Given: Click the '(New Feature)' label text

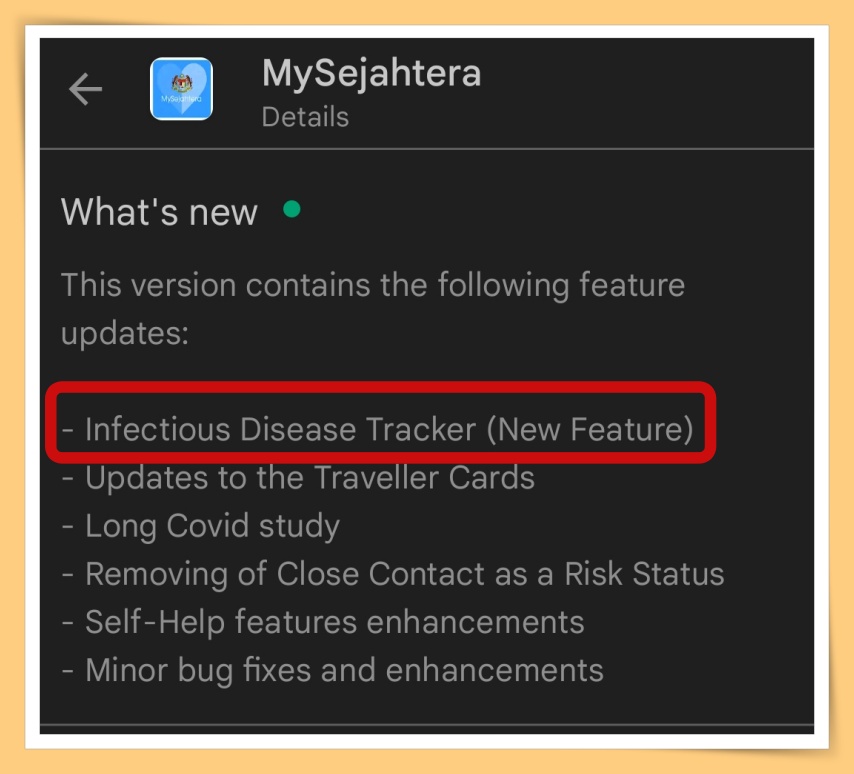Looking at the screenshot, I should 590,429.
